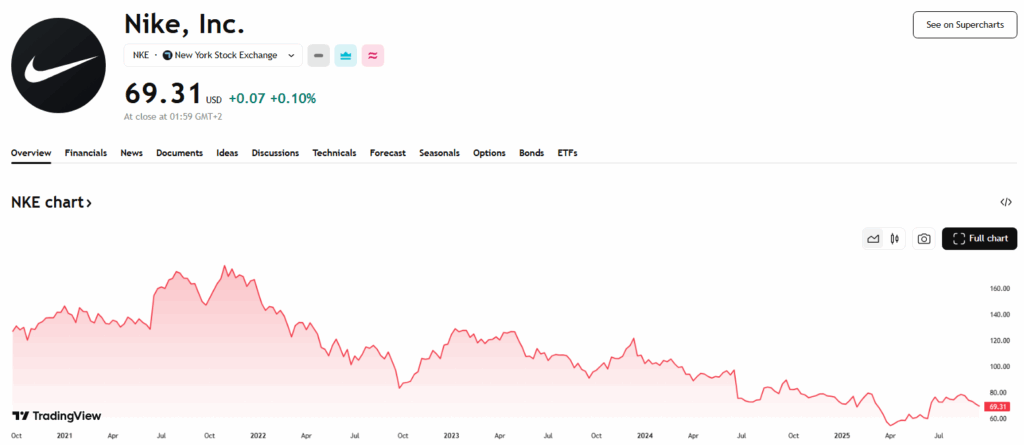The image size is (1024, 445).
Task: Take a chart snapshot with camera icon
Action: tap(924, 239)
